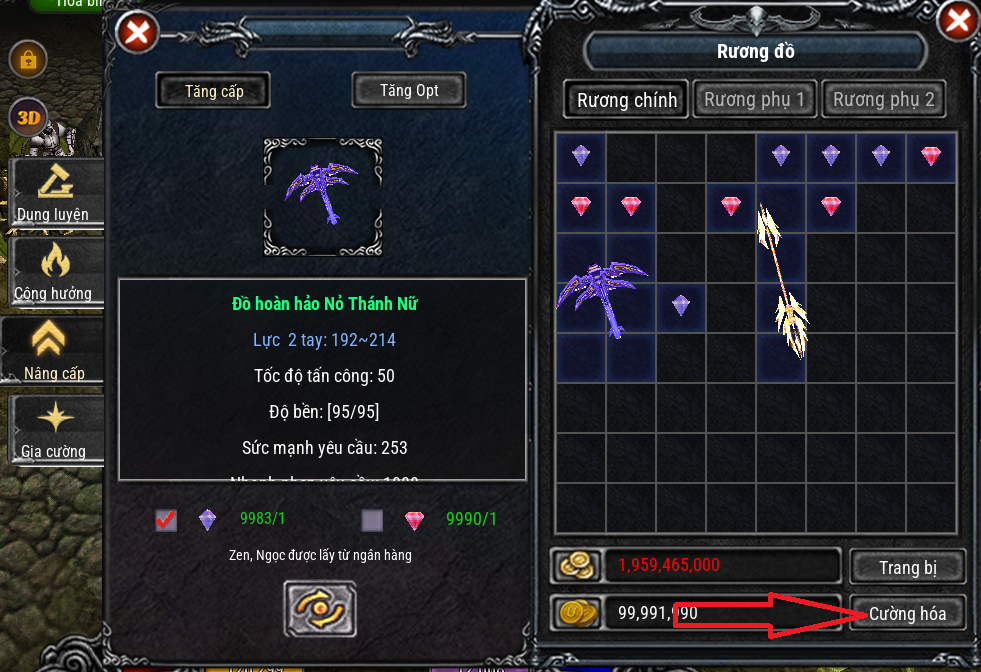Click the Cường hóa button
The height and width of the screenshot is (672, 981).
pyautogui.click(x=907, y=613)
